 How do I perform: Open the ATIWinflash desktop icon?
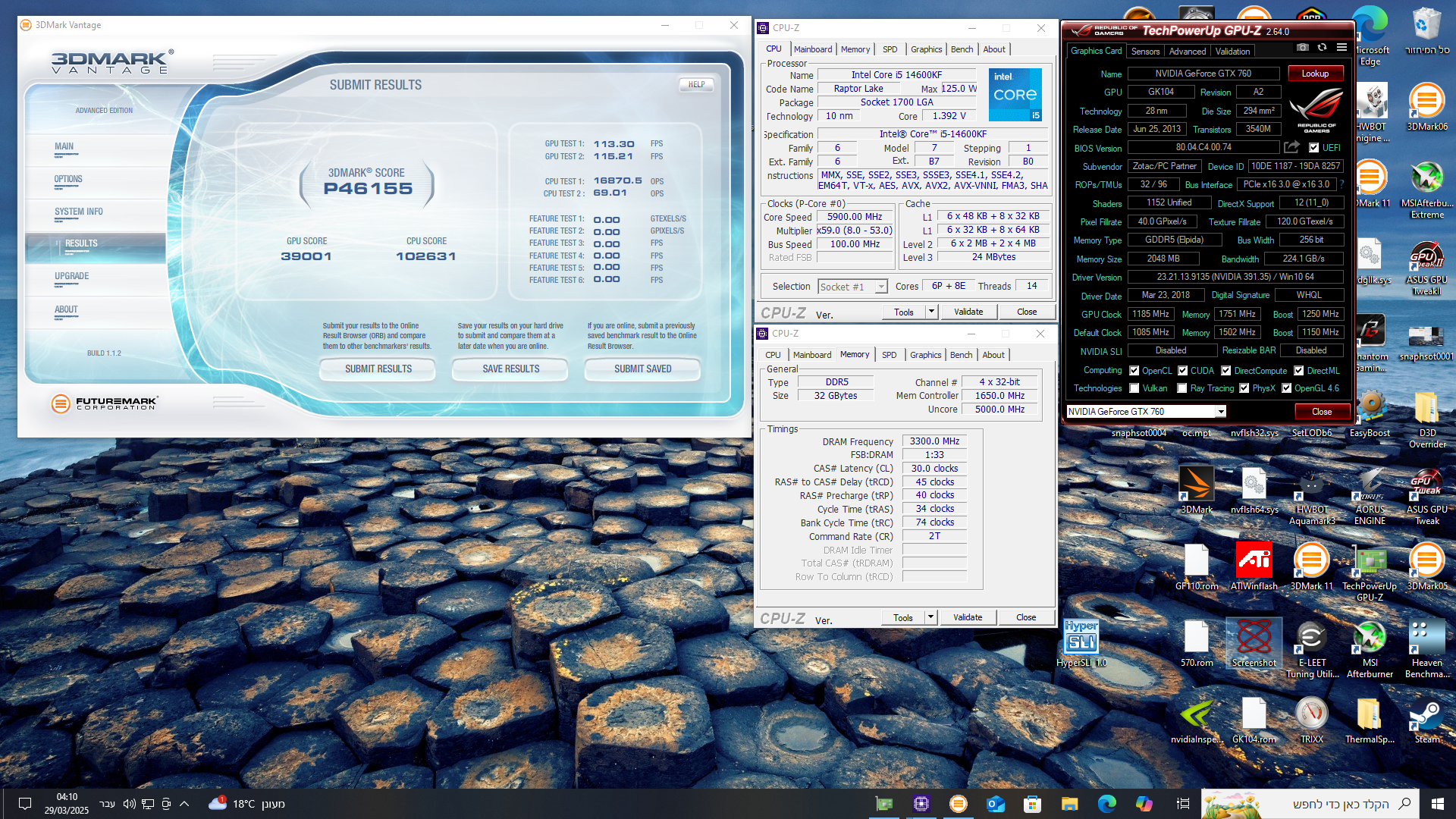tap(1254, 566)
